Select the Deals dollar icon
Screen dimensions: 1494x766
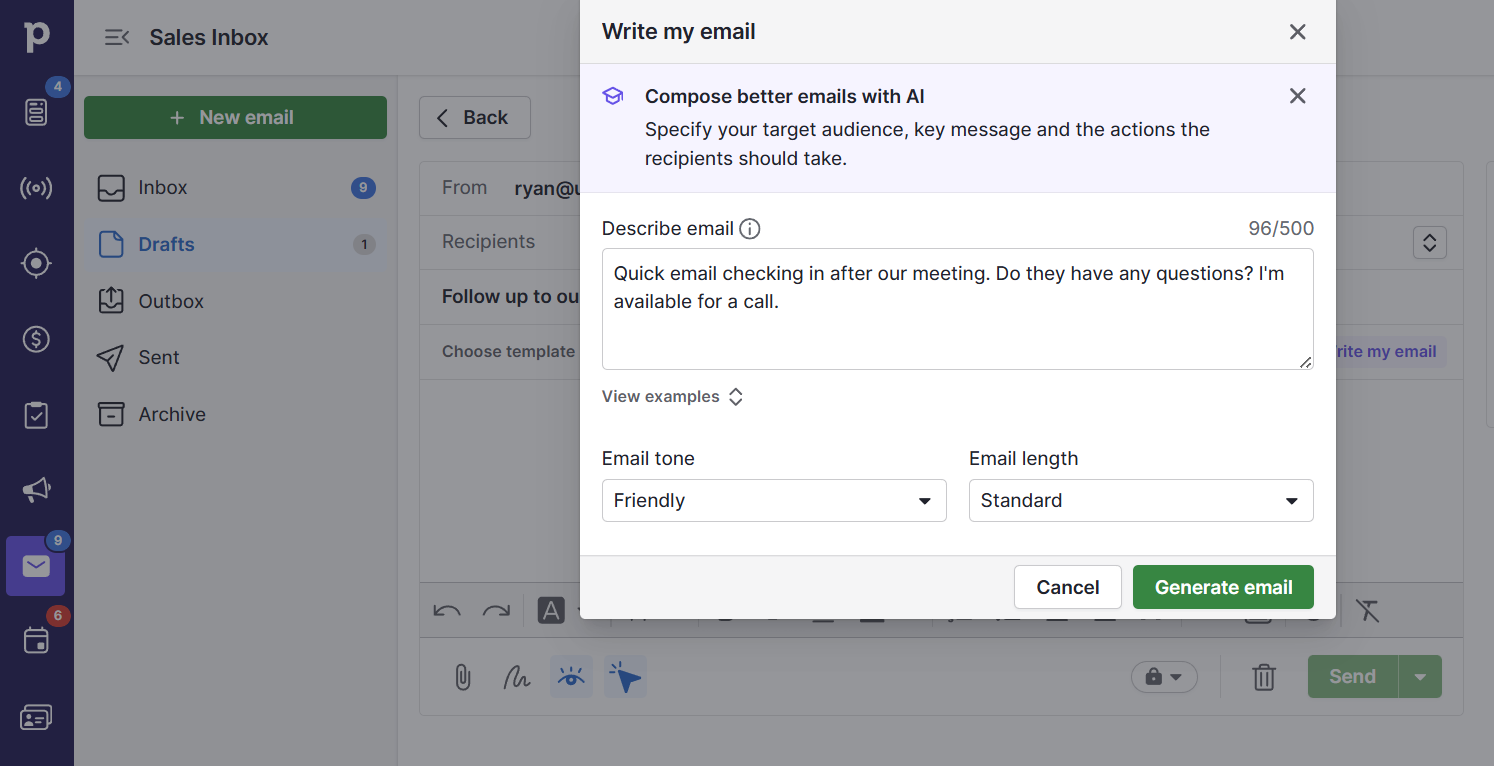tap(37, 339)
